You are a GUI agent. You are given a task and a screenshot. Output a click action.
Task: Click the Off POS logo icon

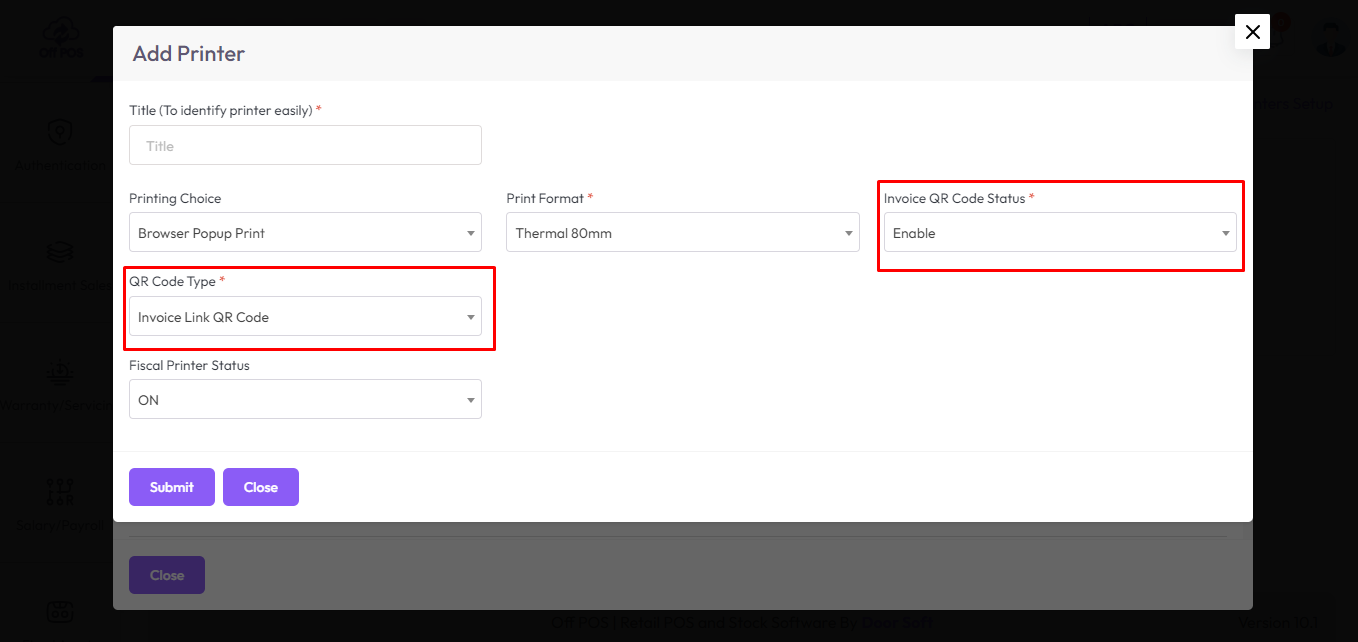61,38
